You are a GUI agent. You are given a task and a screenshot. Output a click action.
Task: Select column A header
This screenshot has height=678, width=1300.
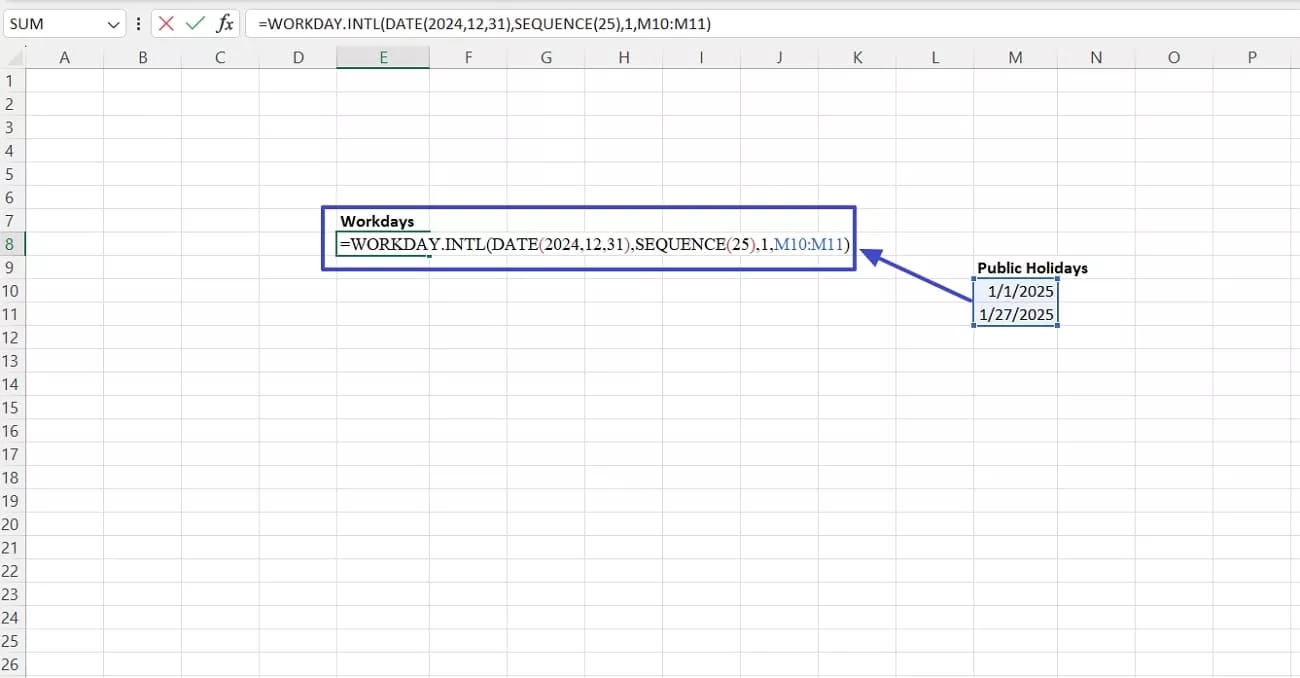[x=65, y=57]
